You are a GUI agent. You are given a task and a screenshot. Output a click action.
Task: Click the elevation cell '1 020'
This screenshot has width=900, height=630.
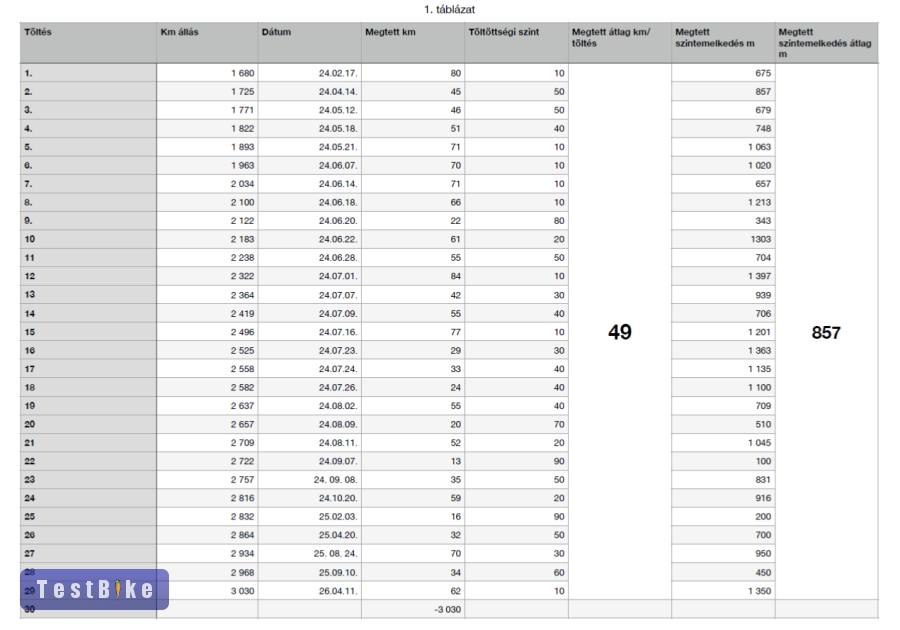point(723,165)
